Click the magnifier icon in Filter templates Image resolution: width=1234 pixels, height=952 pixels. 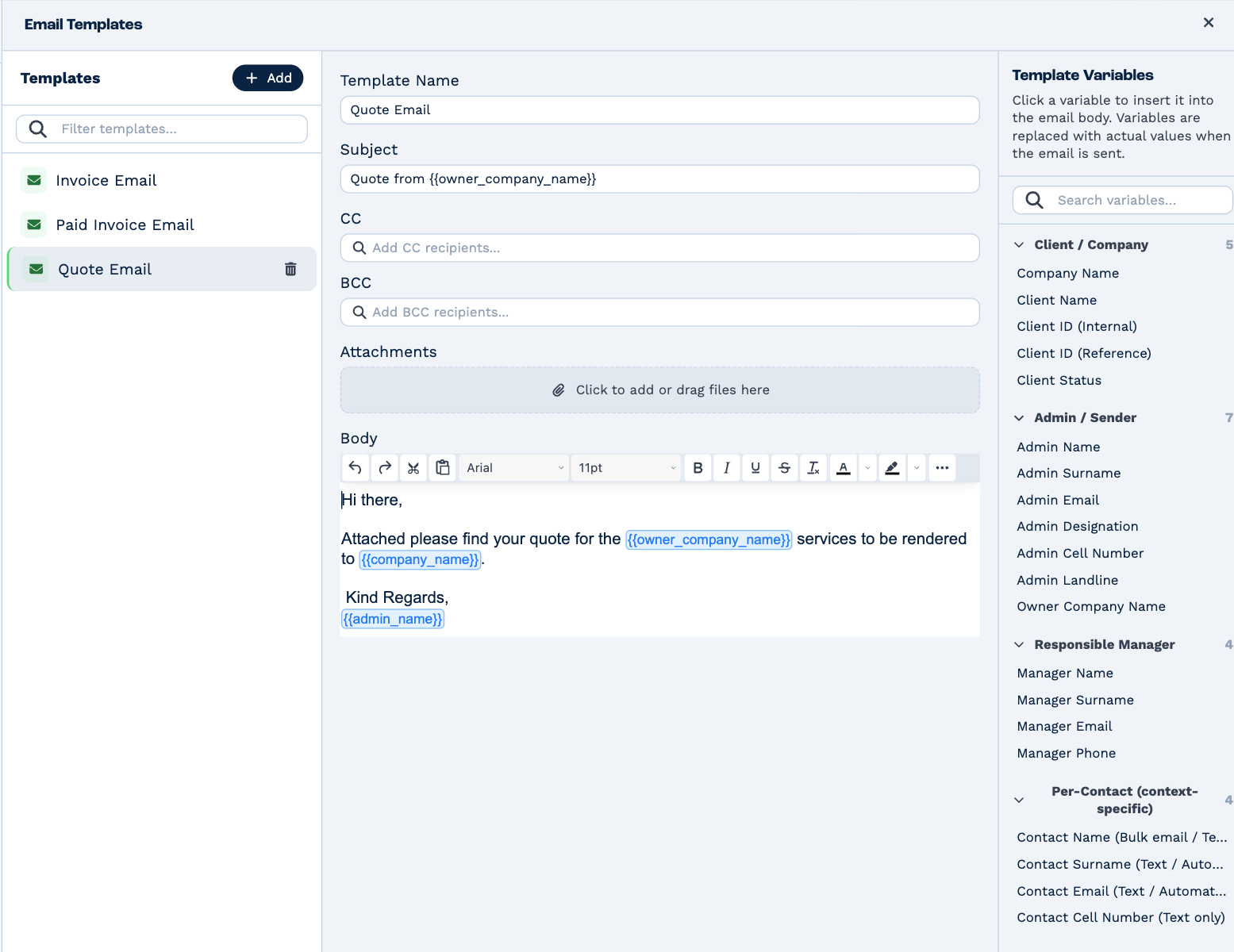pyautogui.click(x=37, y=129)
